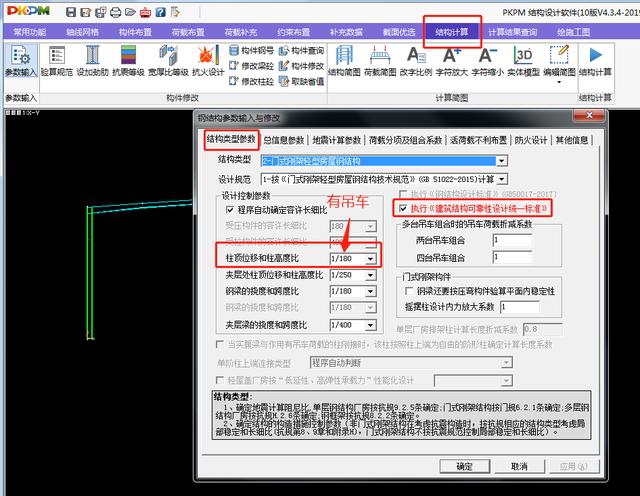Click the 编辑简图 edit diagram tool
640x496 pixels.
(559, 61)
